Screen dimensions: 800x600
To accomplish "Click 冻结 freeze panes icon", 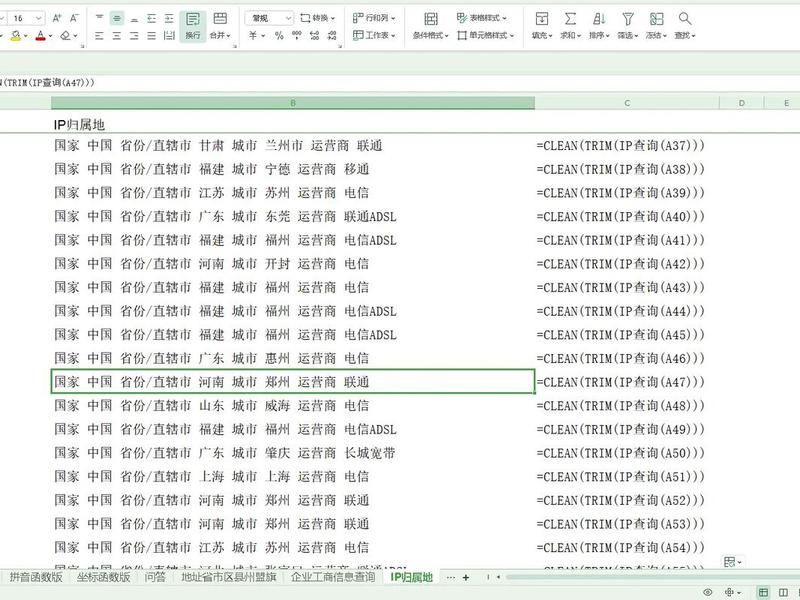I will (x=656, y=19).
